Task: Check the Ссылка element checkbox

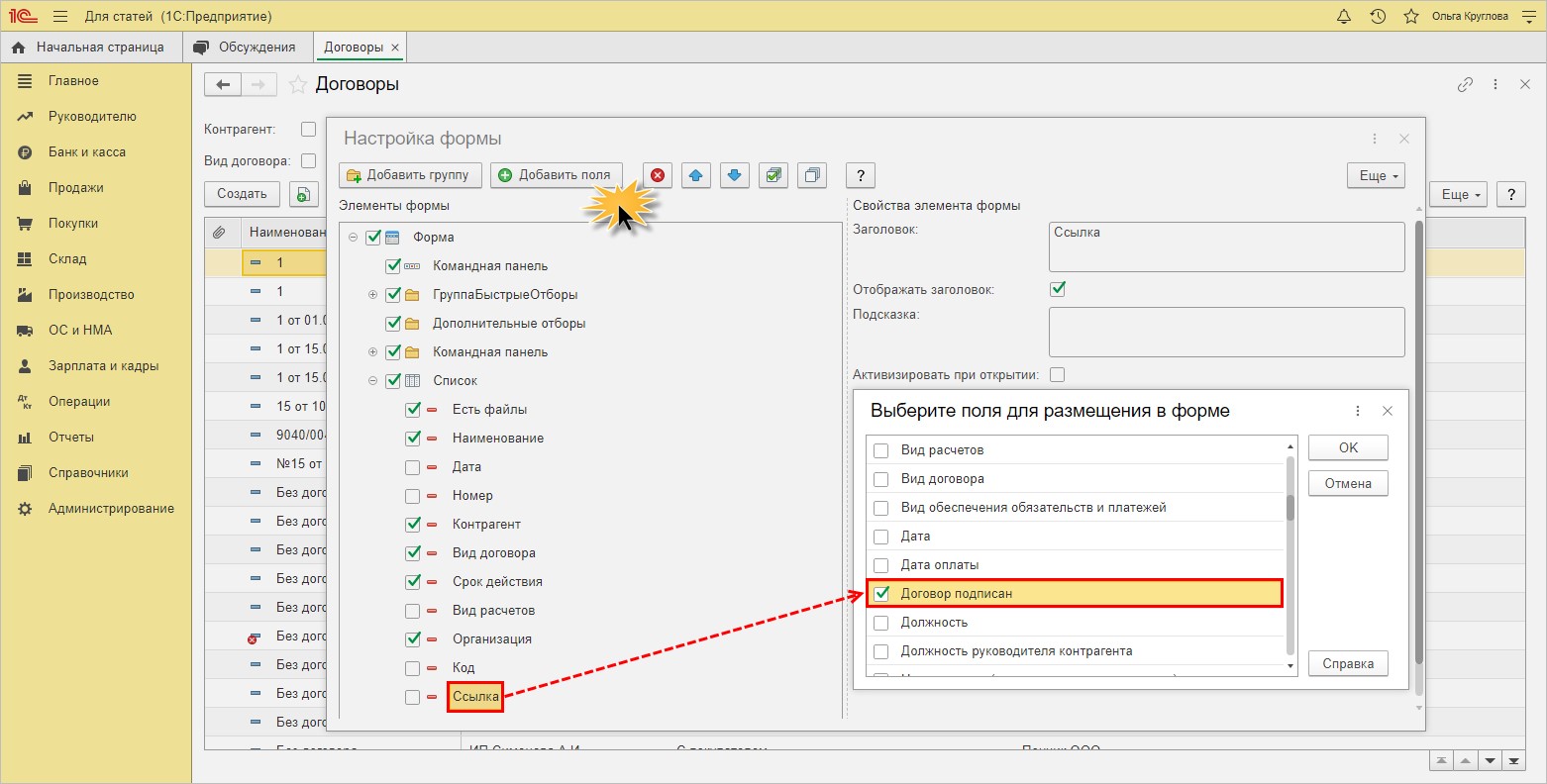Action: [412, 697]
